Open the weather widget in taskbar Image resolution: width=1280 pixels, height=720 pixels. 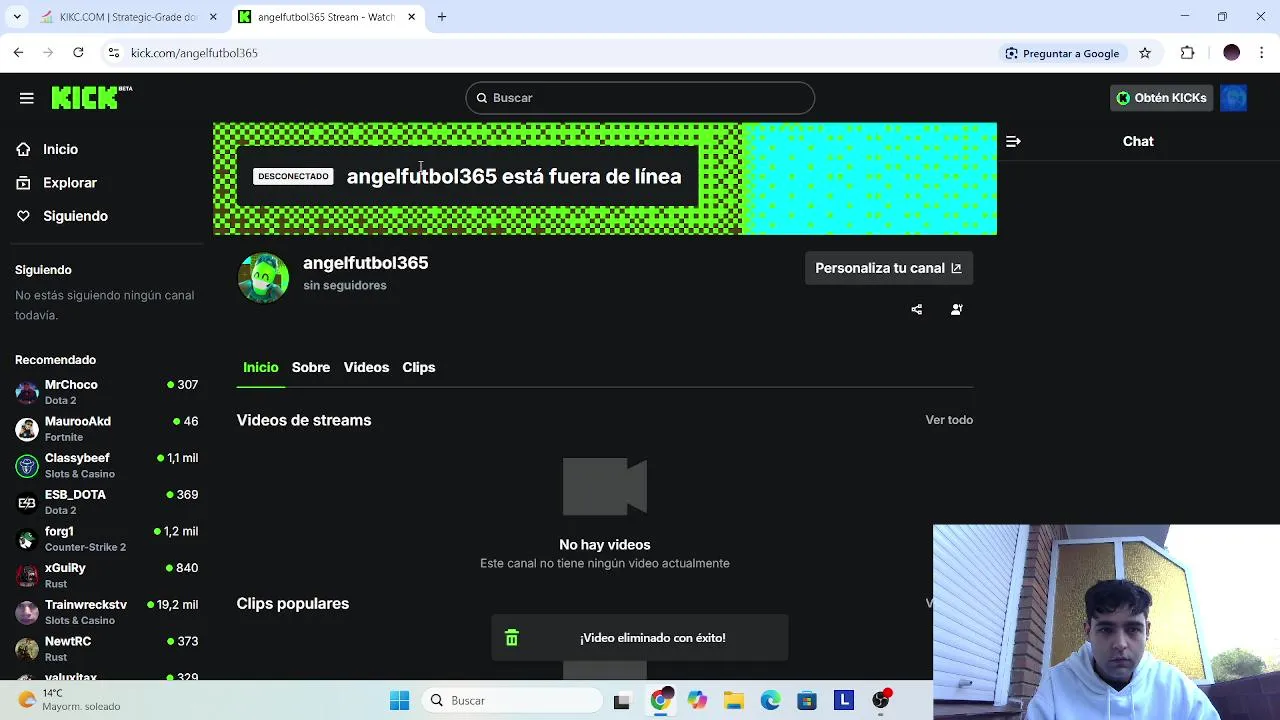click(70, 700)
